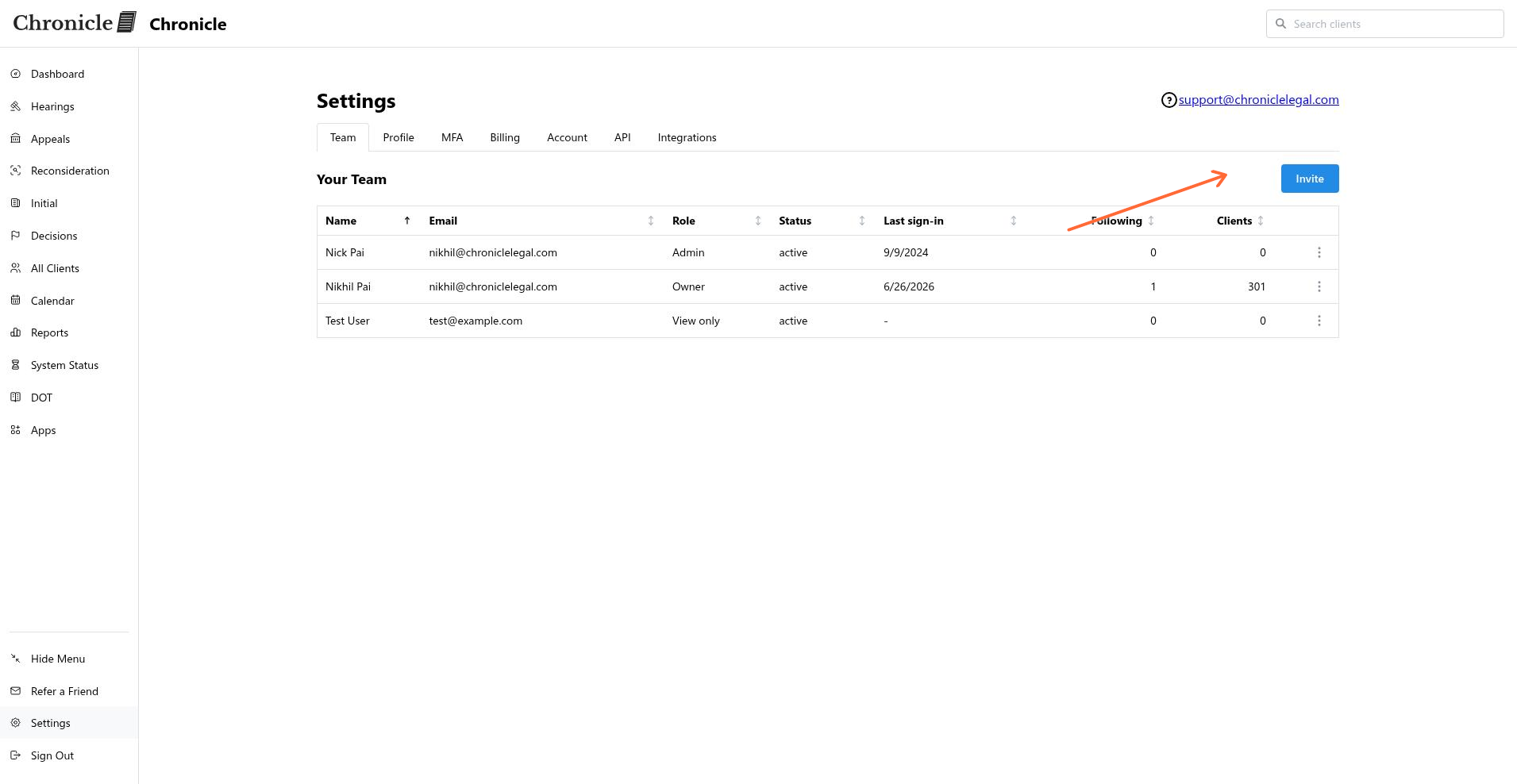Screen dimensions: 1517x784
Task: Click email test@example.com cell
Action: click(x=476, y=321)
